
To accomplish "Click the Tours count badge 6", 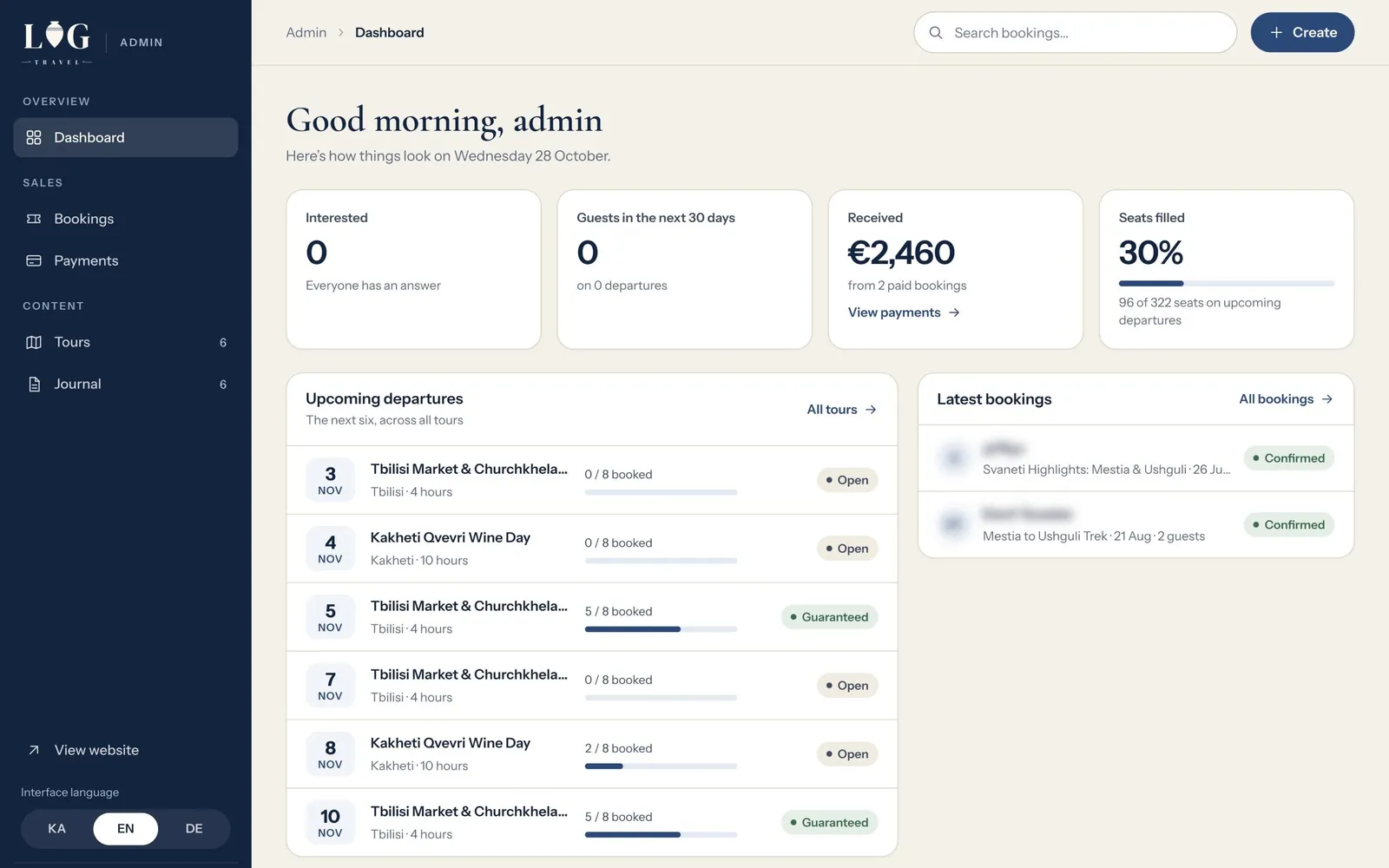I will (x=223, y=342).
